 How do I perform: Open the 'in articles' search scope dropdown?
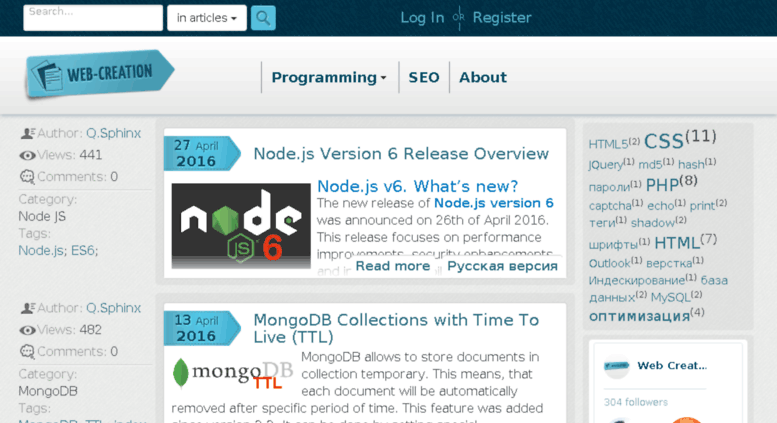point(207,18)
